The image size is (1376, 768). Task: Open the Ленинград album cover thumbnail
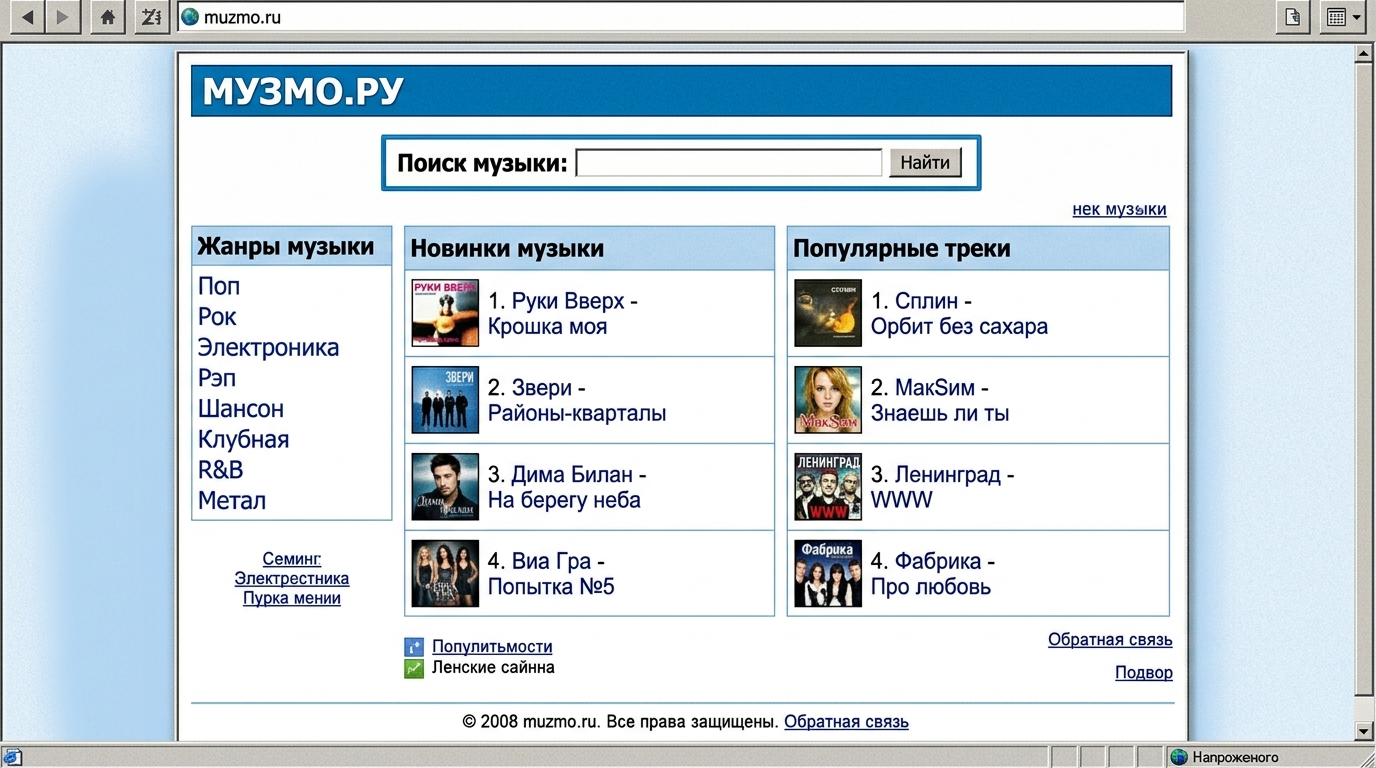(828, 487)
